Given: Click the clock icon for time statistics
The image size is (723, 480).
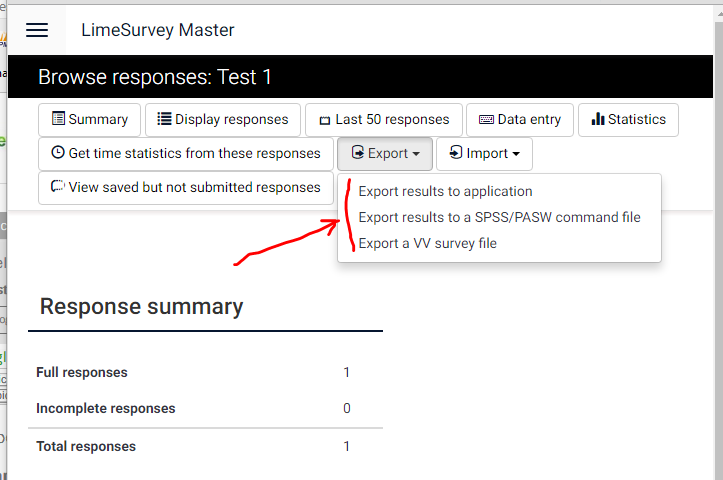Looking at the screenshot, I should point(58,153).
